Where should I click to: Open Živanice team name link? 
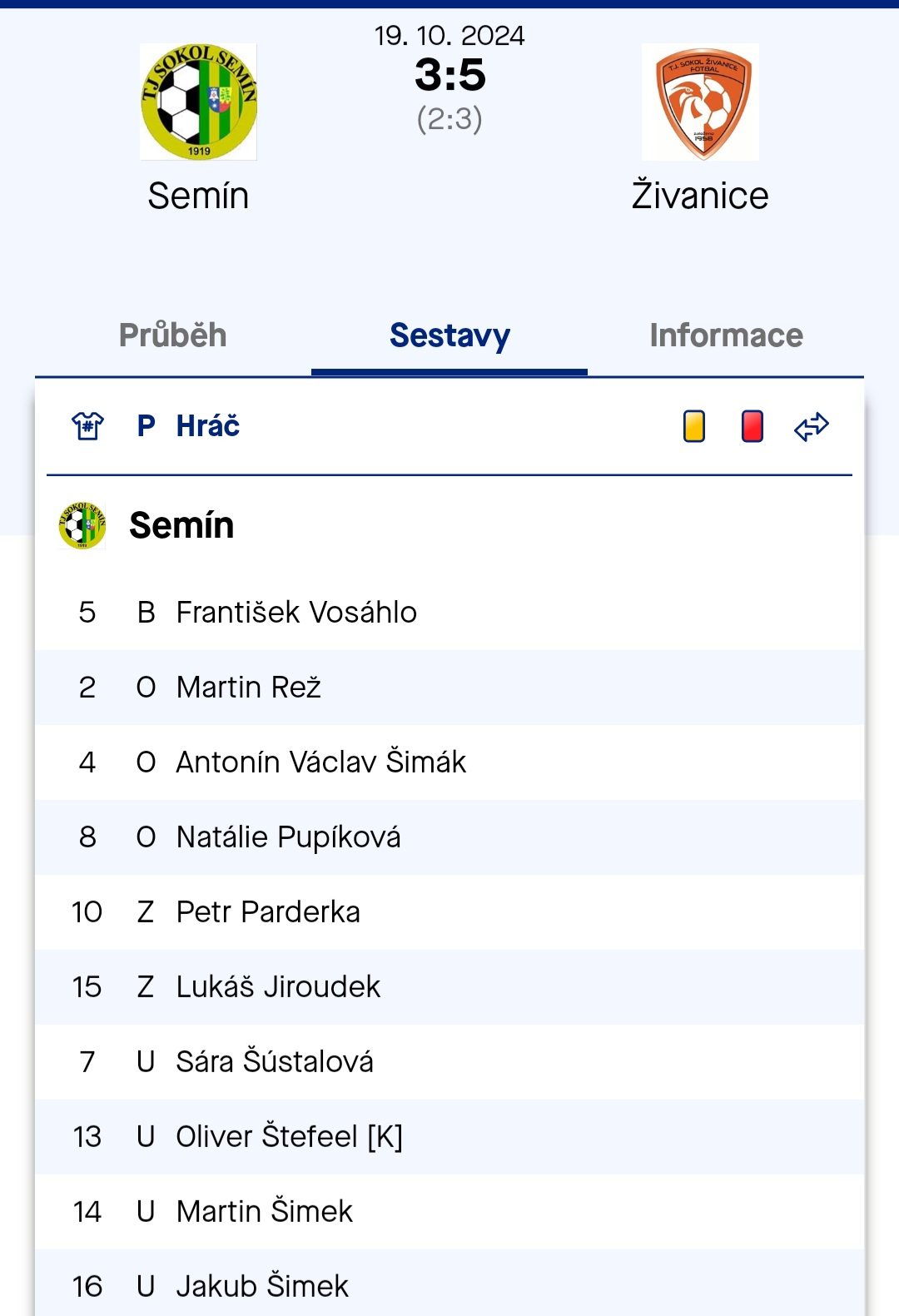click(x=700, y=195)
